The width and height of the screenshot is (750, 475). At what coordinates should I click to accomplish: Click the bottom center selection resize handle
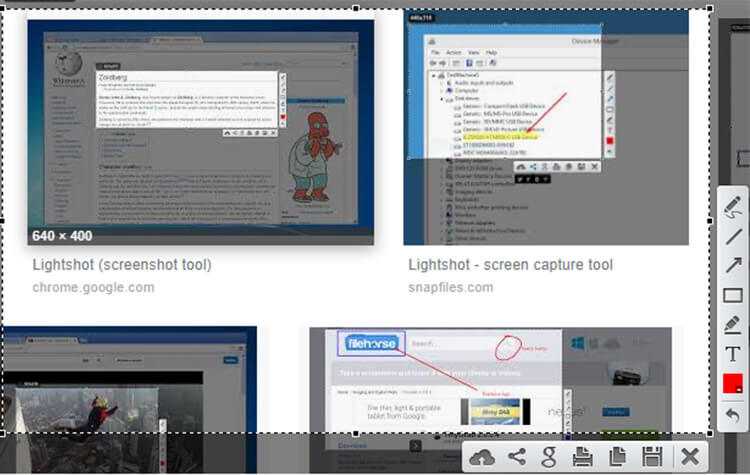(x=356, y=434)
